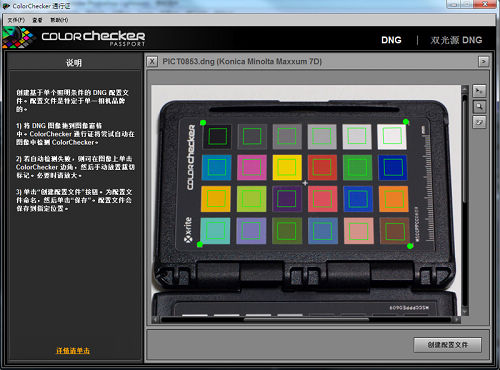Viewport: 500px width, 370px height.
Task: Go to next image with arrow button
Action: coord(483,61)
